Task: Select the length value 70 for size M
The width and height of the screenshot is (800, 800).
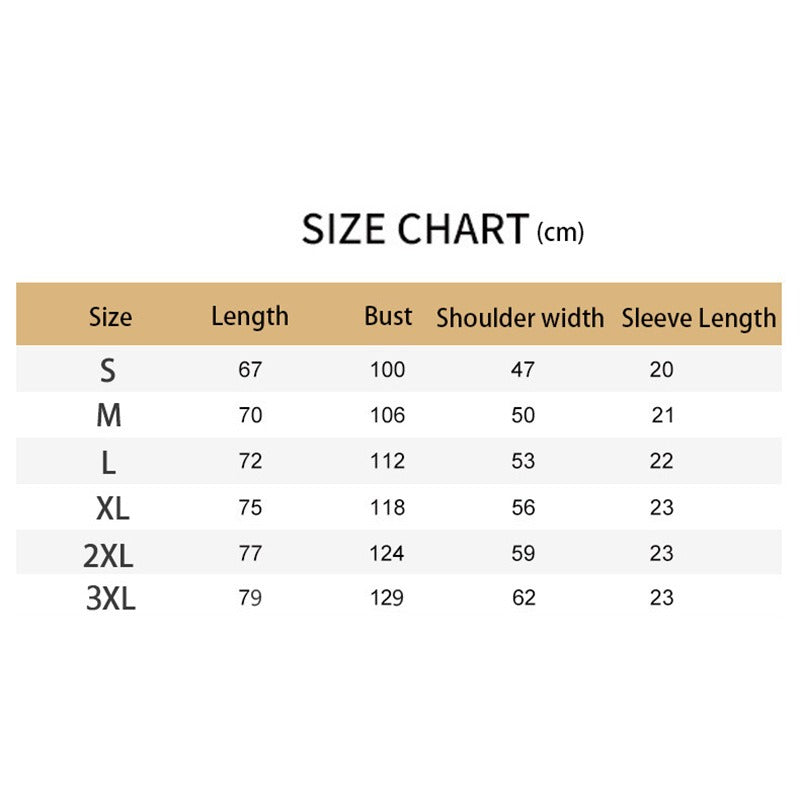Action: point(250,415)
